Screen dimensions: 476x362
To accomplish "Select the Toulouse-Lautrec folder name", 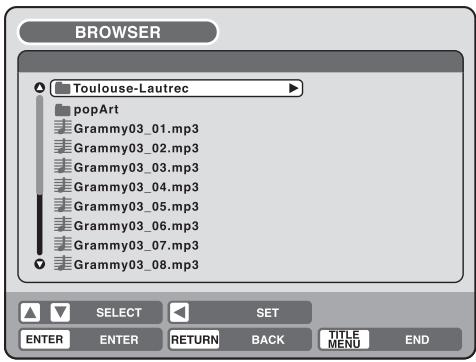I will [131, 88].
